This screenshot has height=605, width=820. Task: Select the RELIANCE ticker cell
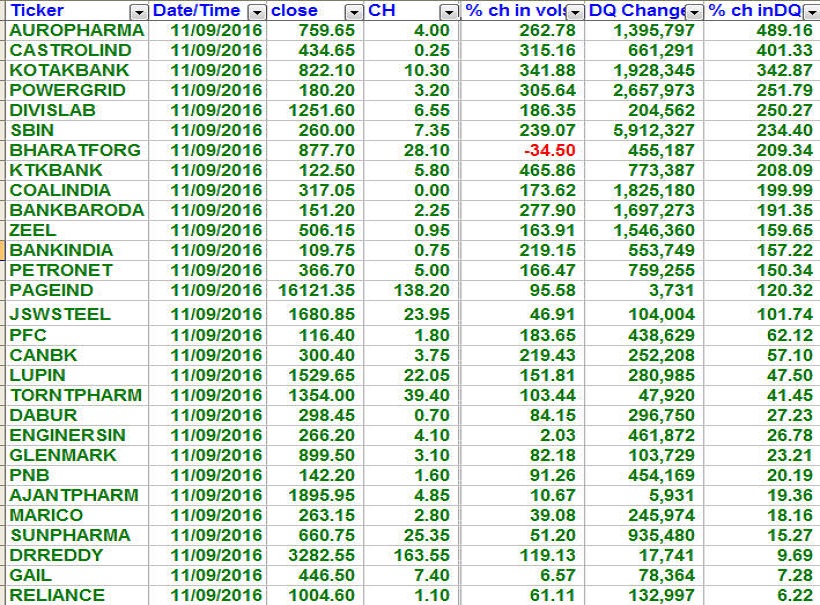pos(57,595)
